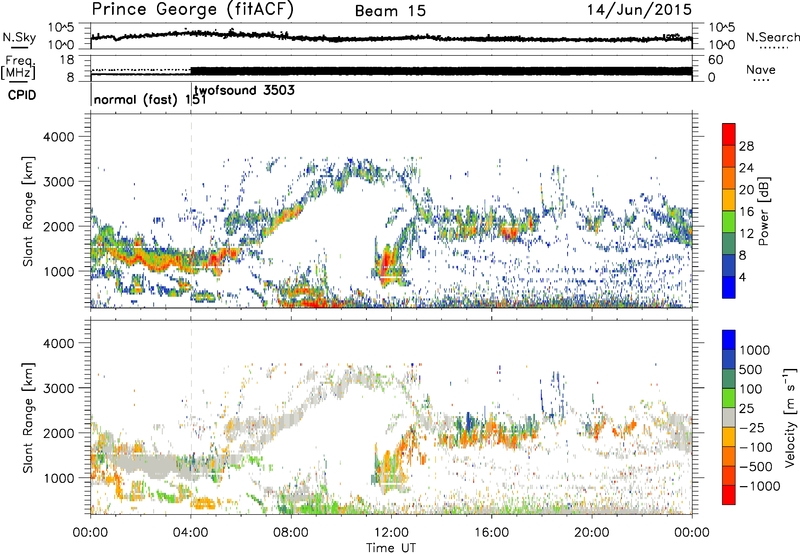
Task: Click the "18" frequency axis tick
Action: (x=67, y=60)
